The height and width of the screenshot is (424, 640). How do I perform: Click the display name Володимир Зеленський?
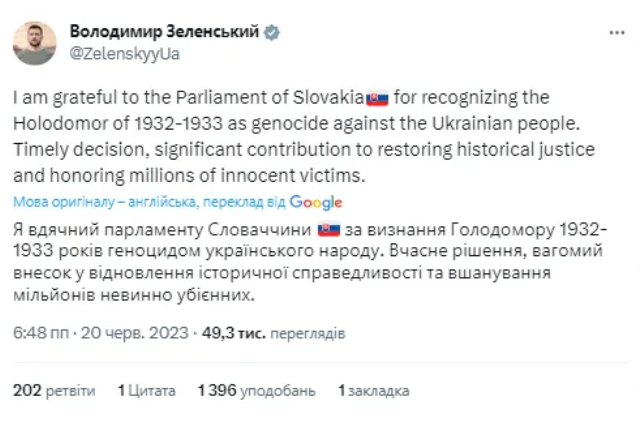click(164, 32)
